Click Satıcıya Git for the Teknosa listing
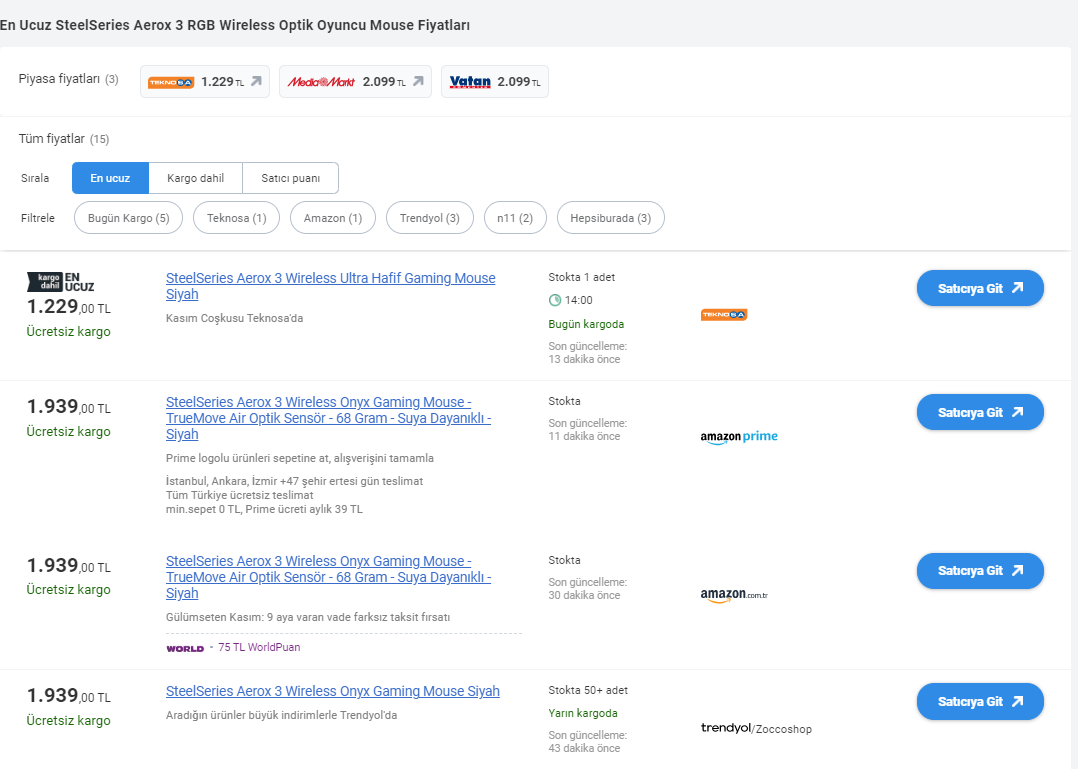The image size is (1078, 769). 980,288
